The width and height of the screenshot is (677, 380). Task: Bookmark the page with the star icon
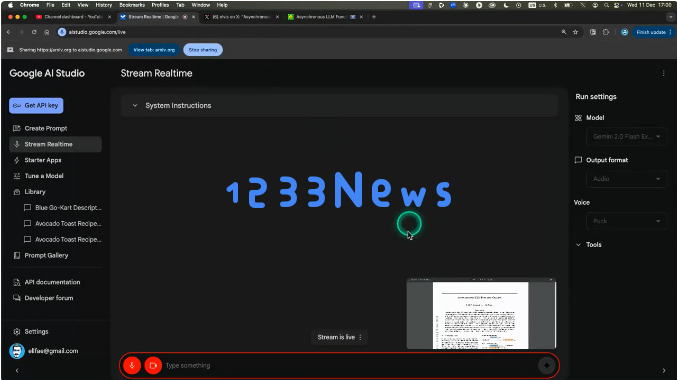[x=575, y=32]
